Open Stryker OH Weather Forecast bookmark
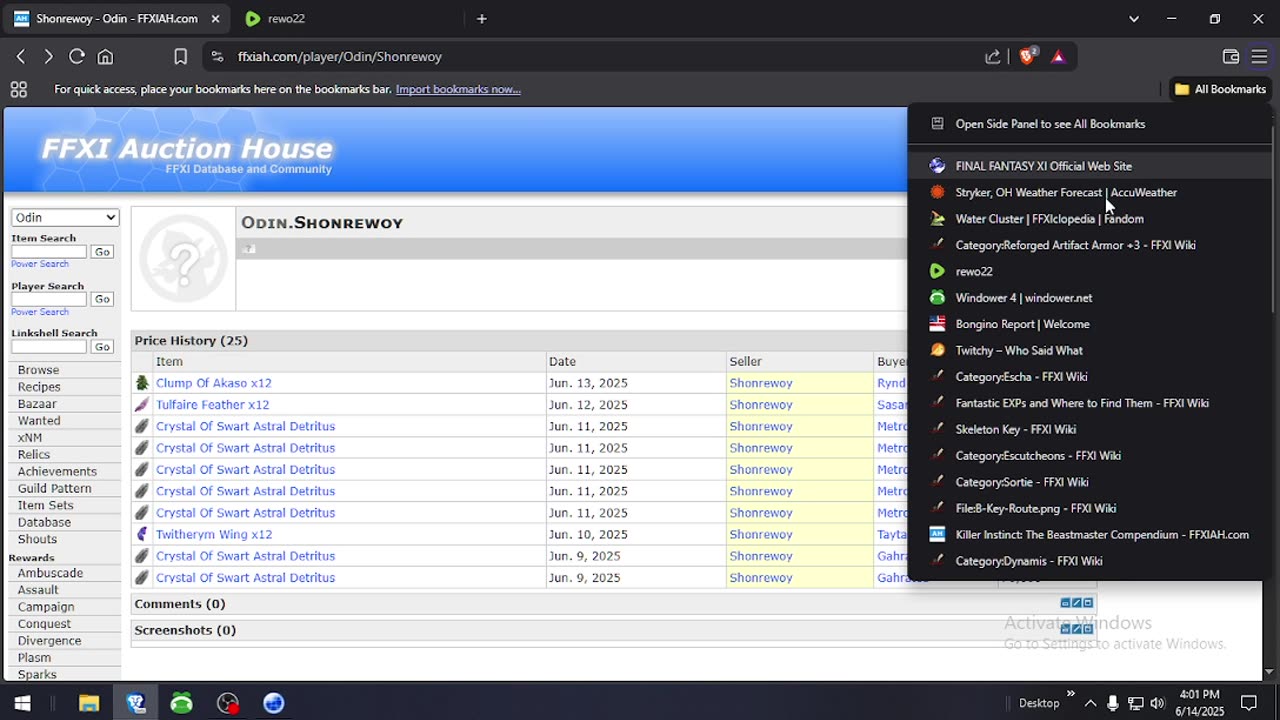1280x720 pixels. coord(1090,192)
